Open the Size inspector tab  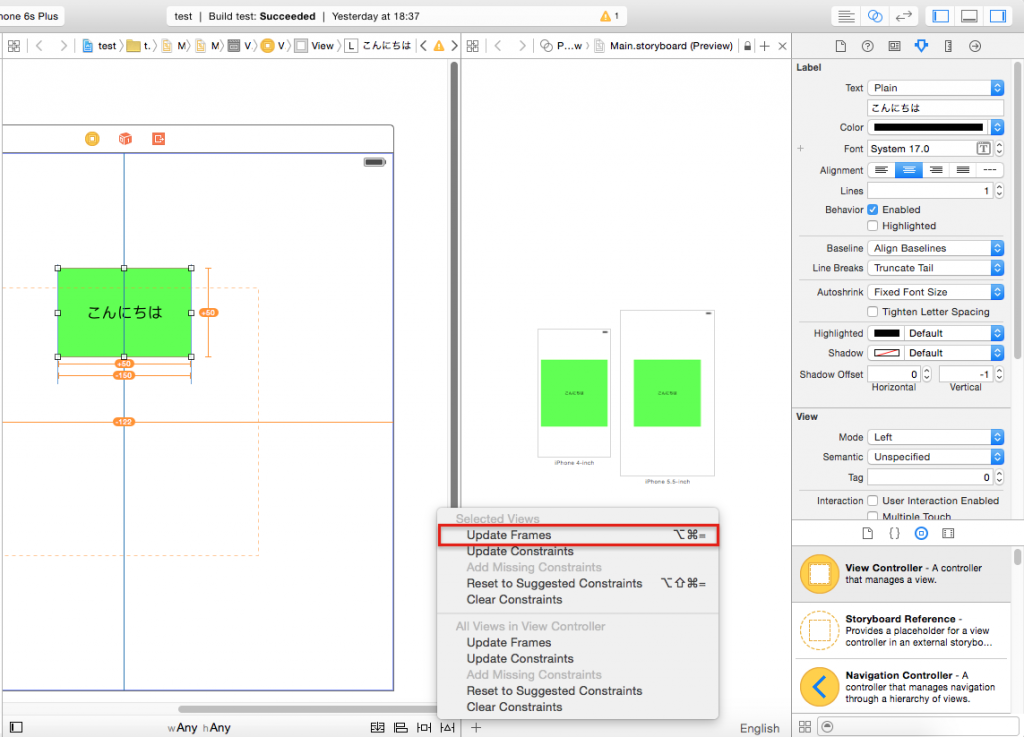coord(948,46)
